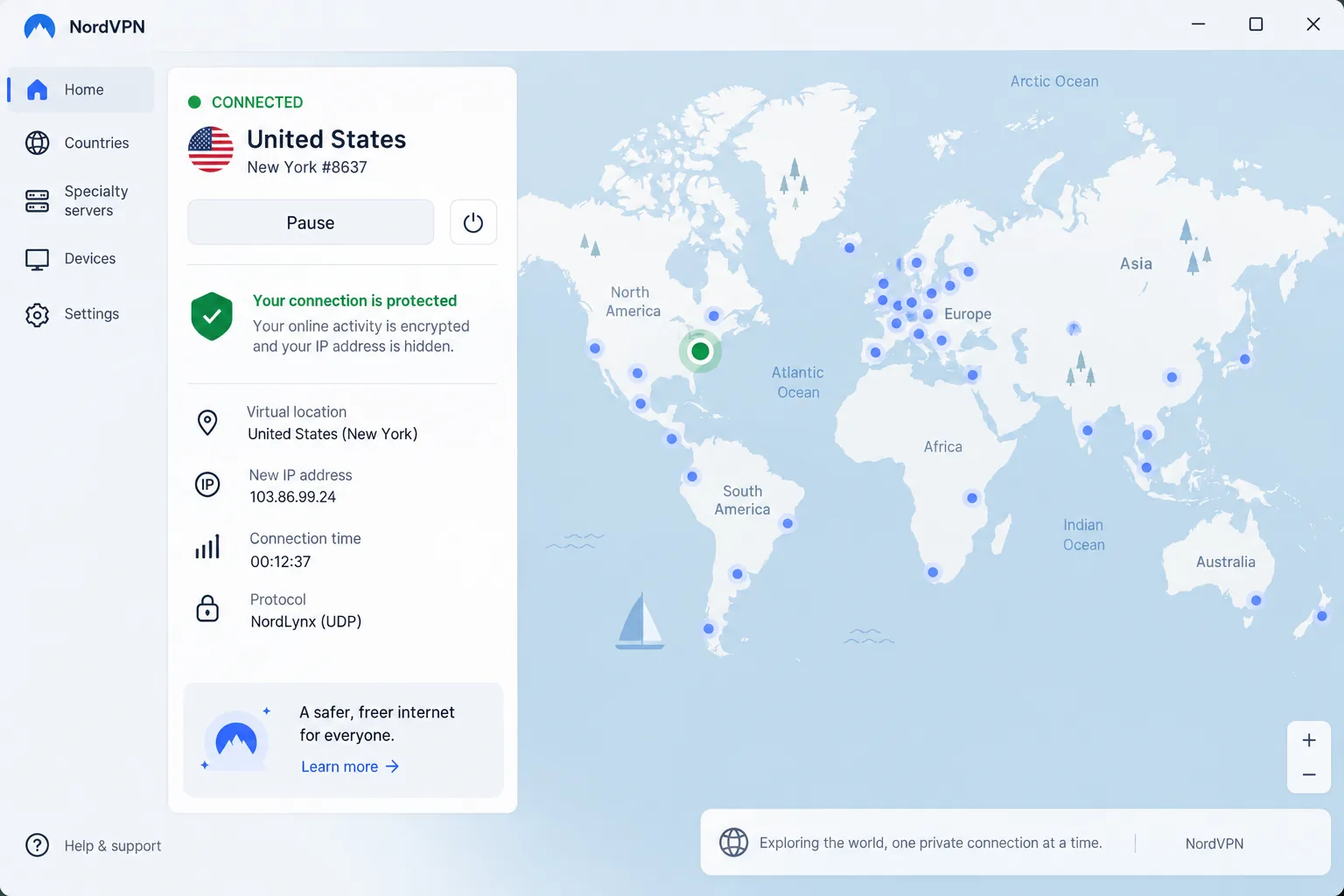Close the NordVPN window
The height and width of the screenshot is (896, 1344).
pos(1313,24)
